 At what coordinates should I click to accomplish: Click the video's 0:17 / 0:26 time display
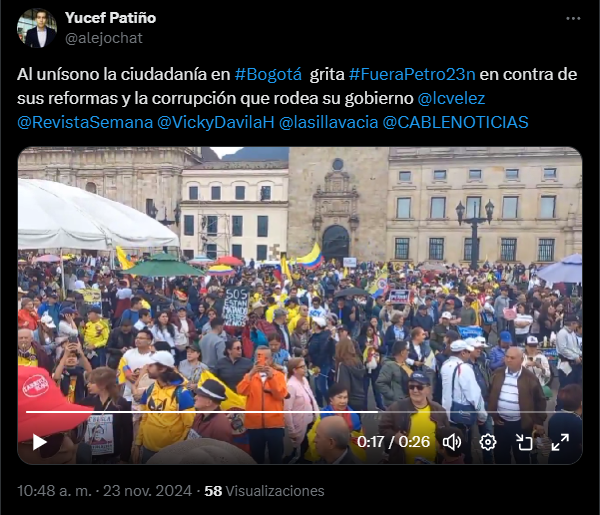[x=393, y=442]
